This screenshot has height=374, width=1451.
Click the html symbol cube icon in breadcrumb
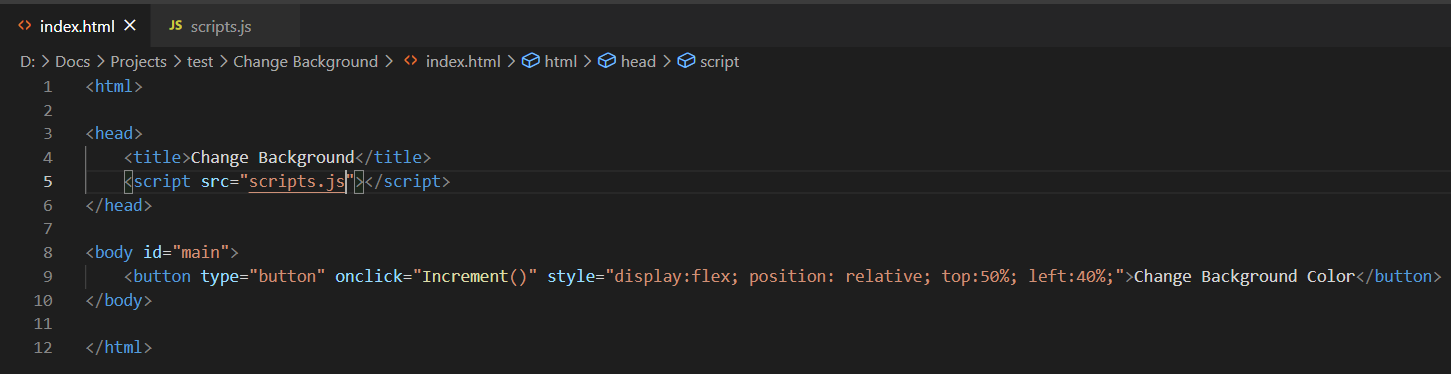(532, 61)
